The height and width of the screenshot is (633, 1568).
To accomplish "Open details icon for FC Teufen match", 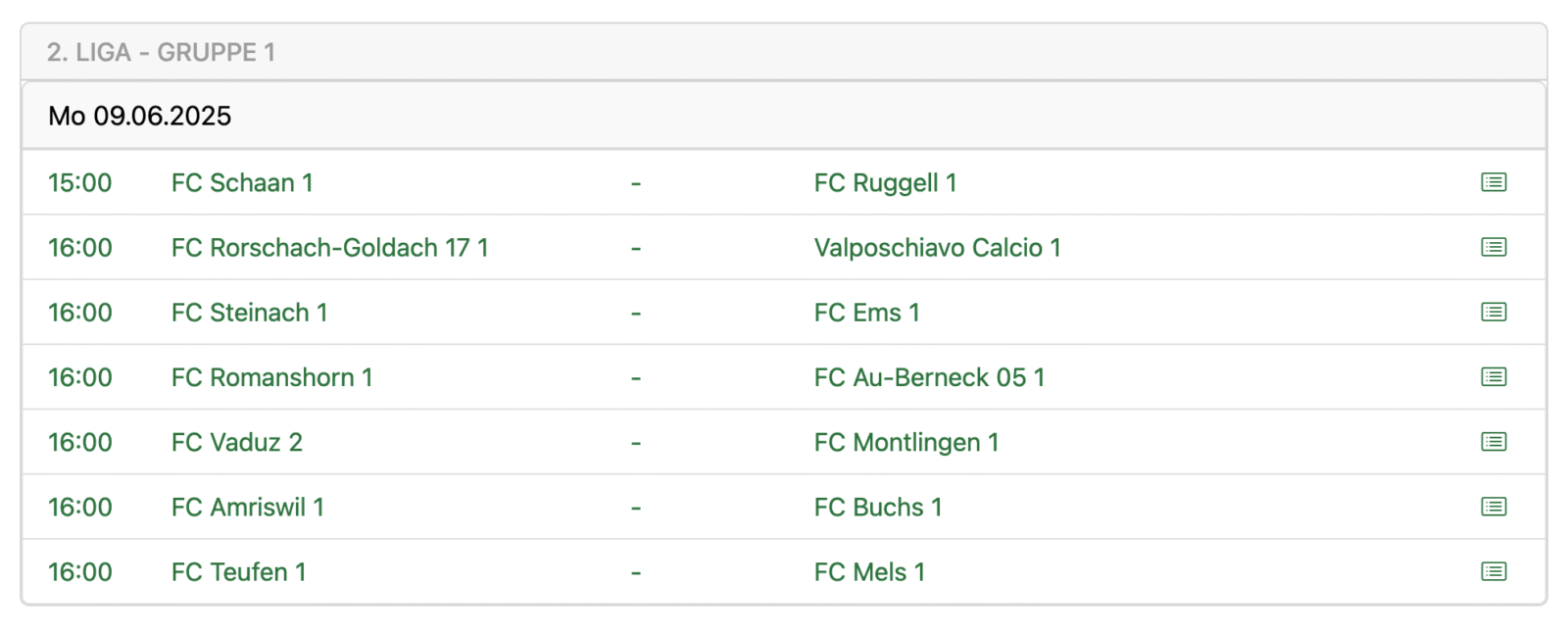I will click(1493, 571).
